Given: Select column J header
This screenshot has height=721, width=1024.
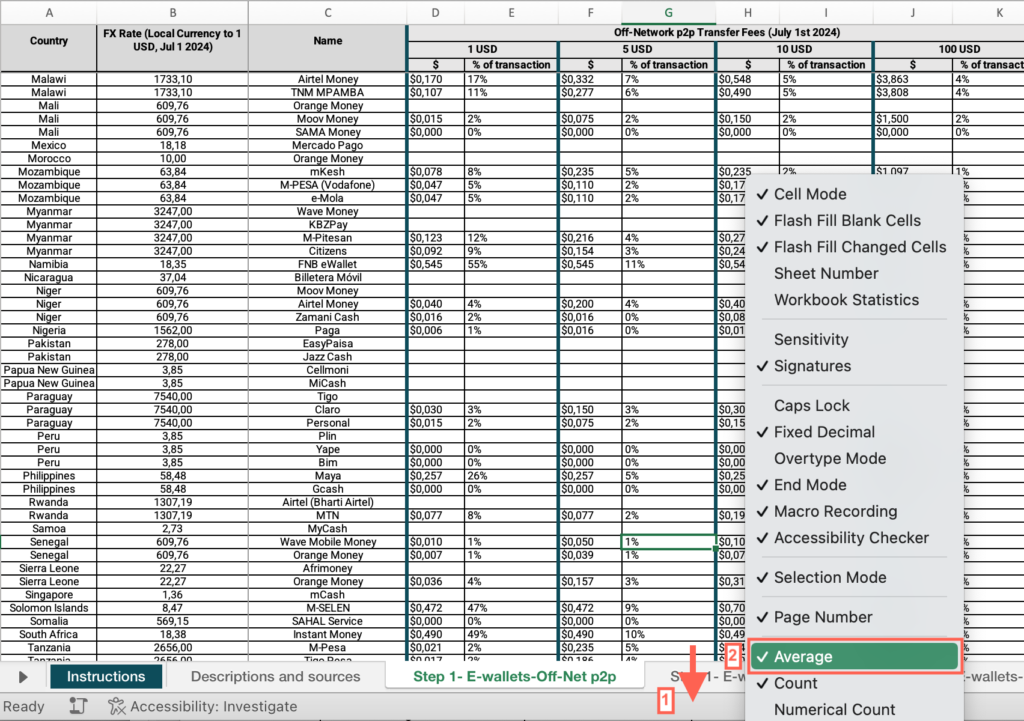Looking at the screenshot, I should [x=912, y=12].
